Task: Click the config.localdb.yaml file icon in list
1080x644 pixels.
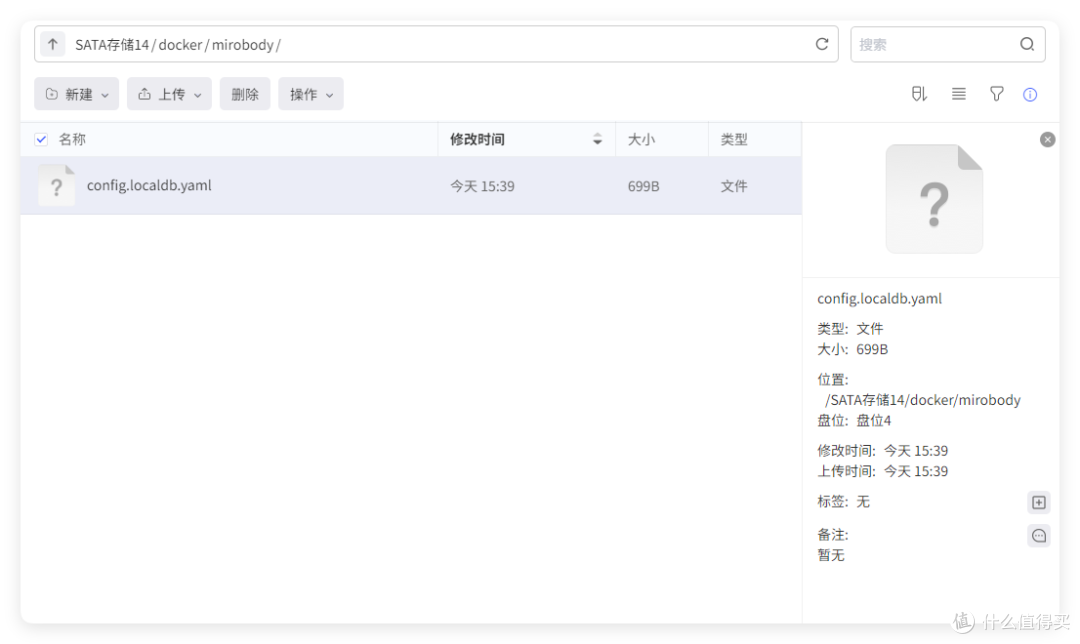Action: point(56,185)
